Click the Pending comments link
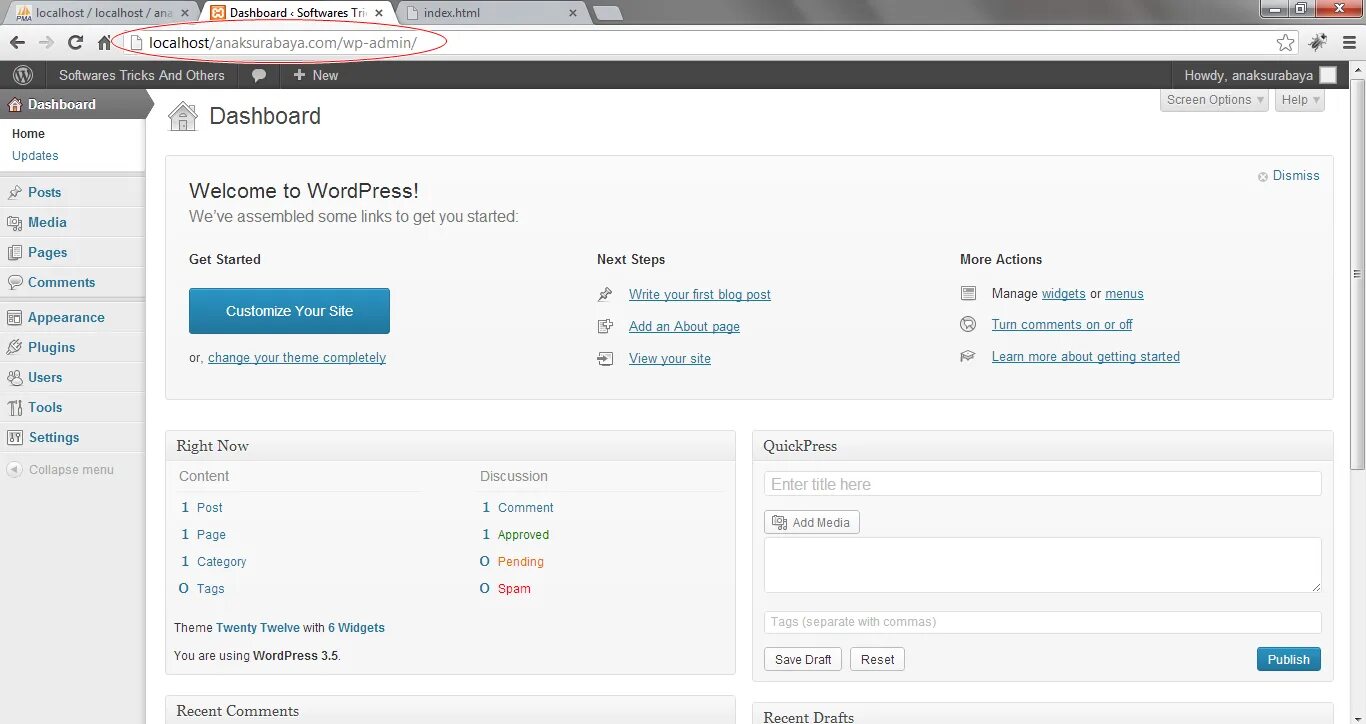The image size is (1366, 724). (x=521, y=562)
